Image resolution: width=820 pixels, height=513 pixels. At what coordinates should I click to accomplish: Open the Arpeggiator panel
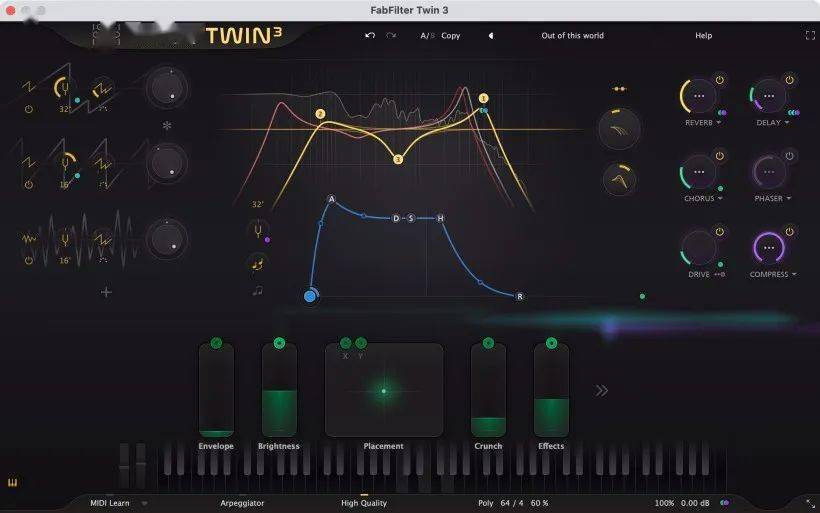pos(242,503)
